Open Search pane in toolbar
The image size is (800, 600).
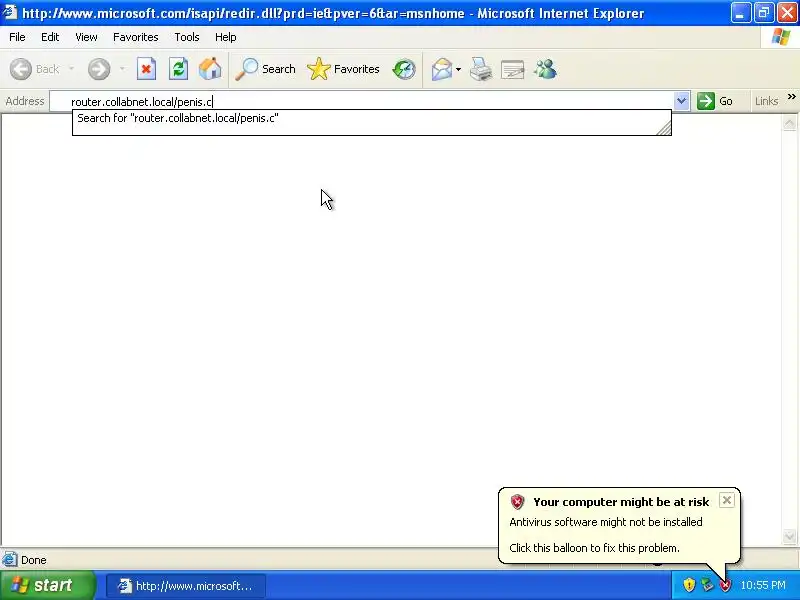point(265,69)
